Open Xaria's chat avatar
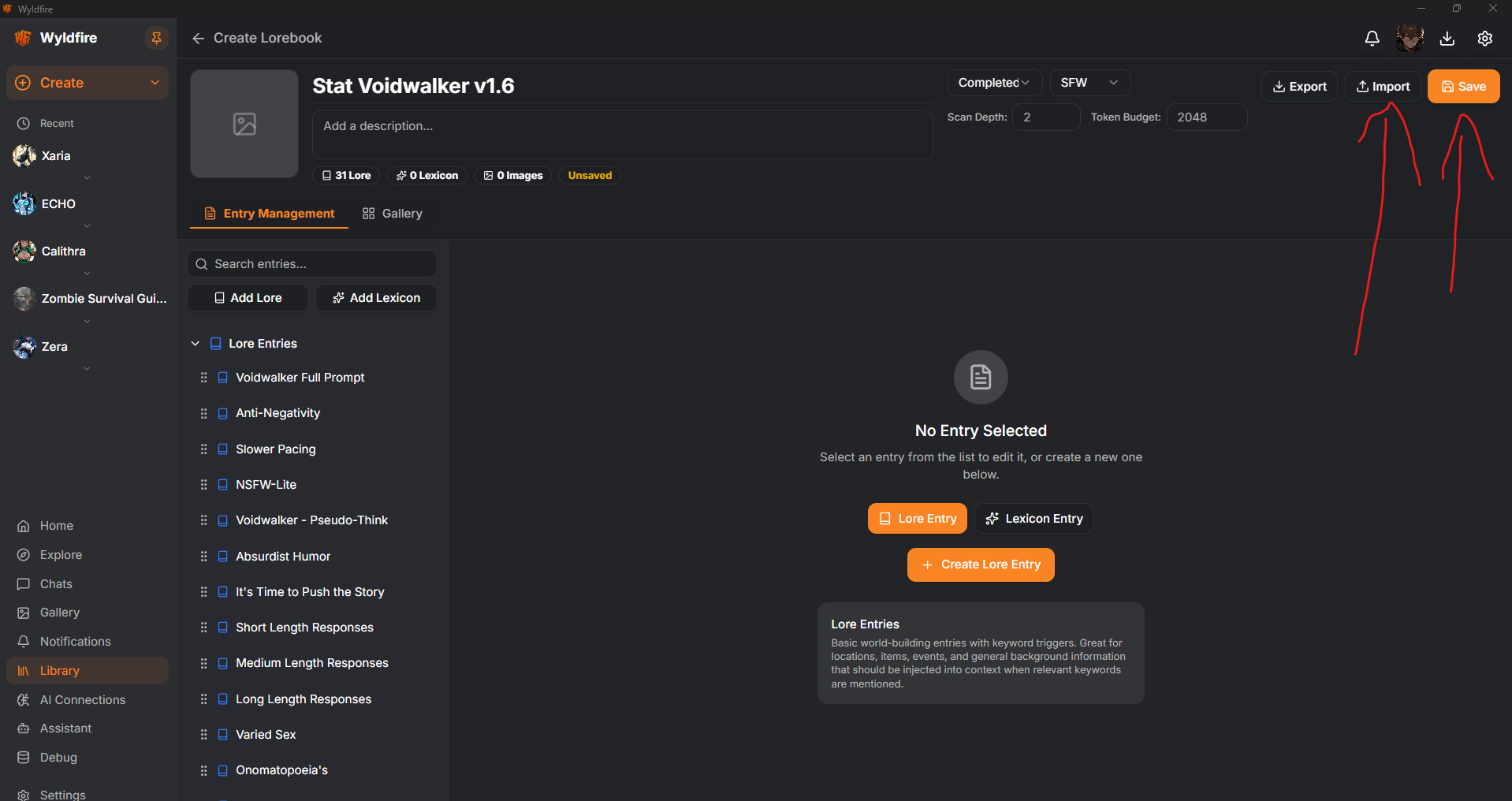The image size is (1512, 801). click(x=24, y=156)
